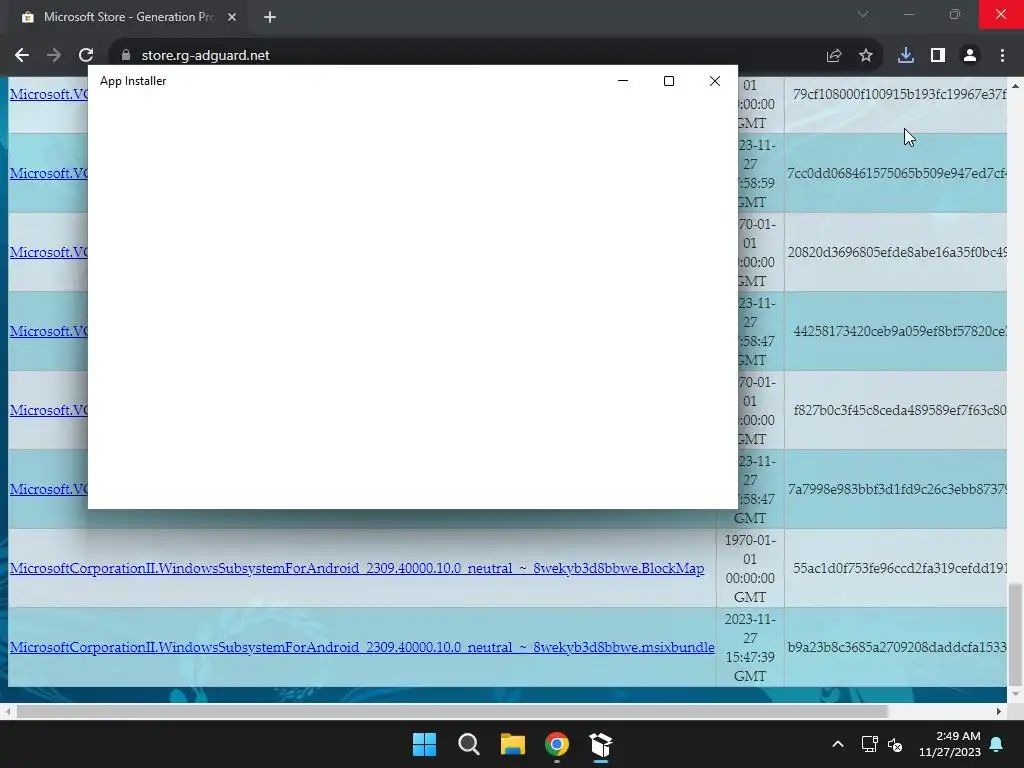Click the forward navigation arrow
This screenshot has width=1024, height=768.
(54, 56)
